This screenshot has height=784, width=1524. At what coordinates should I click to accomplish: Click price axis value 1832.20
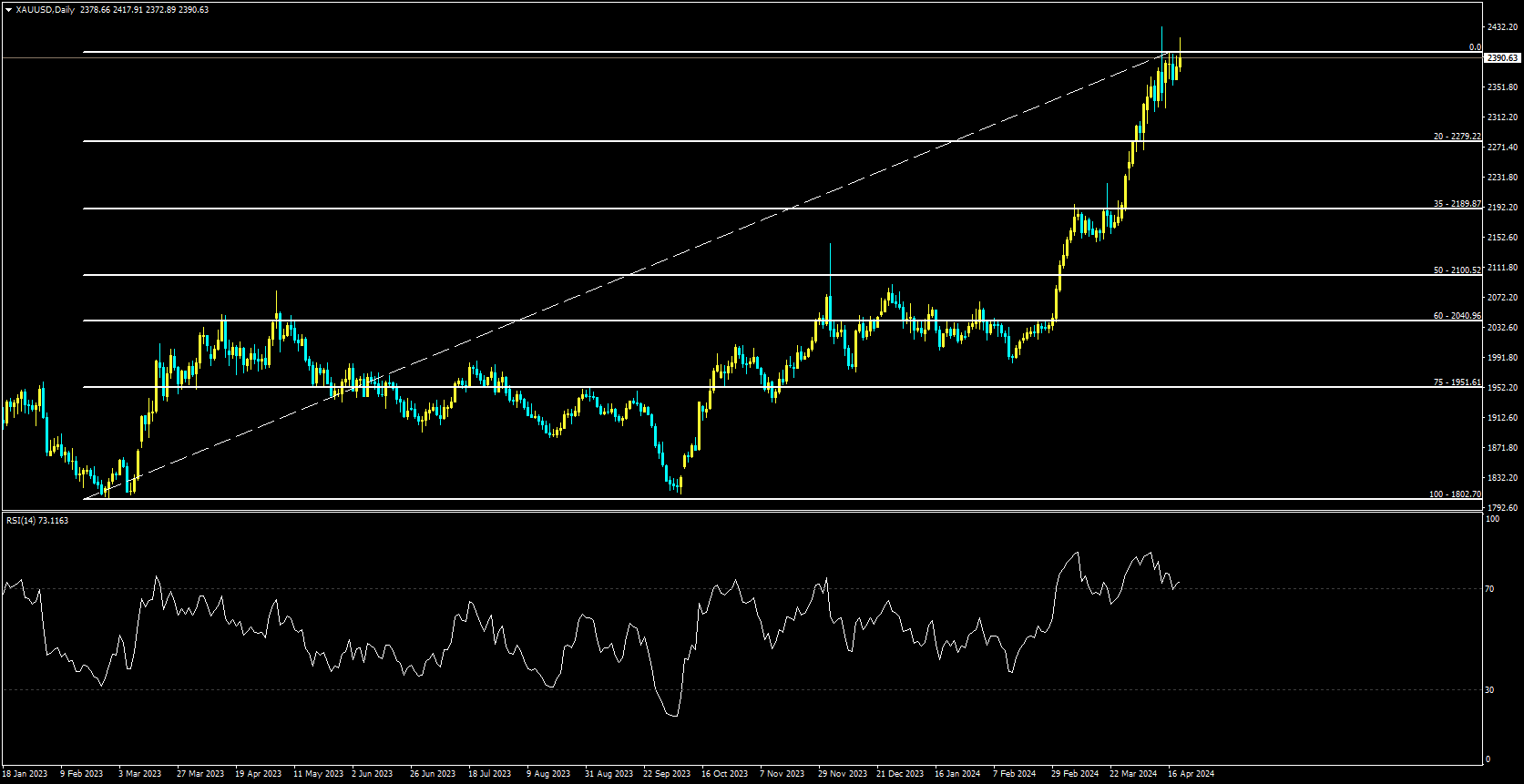(x=1502, y=478)
